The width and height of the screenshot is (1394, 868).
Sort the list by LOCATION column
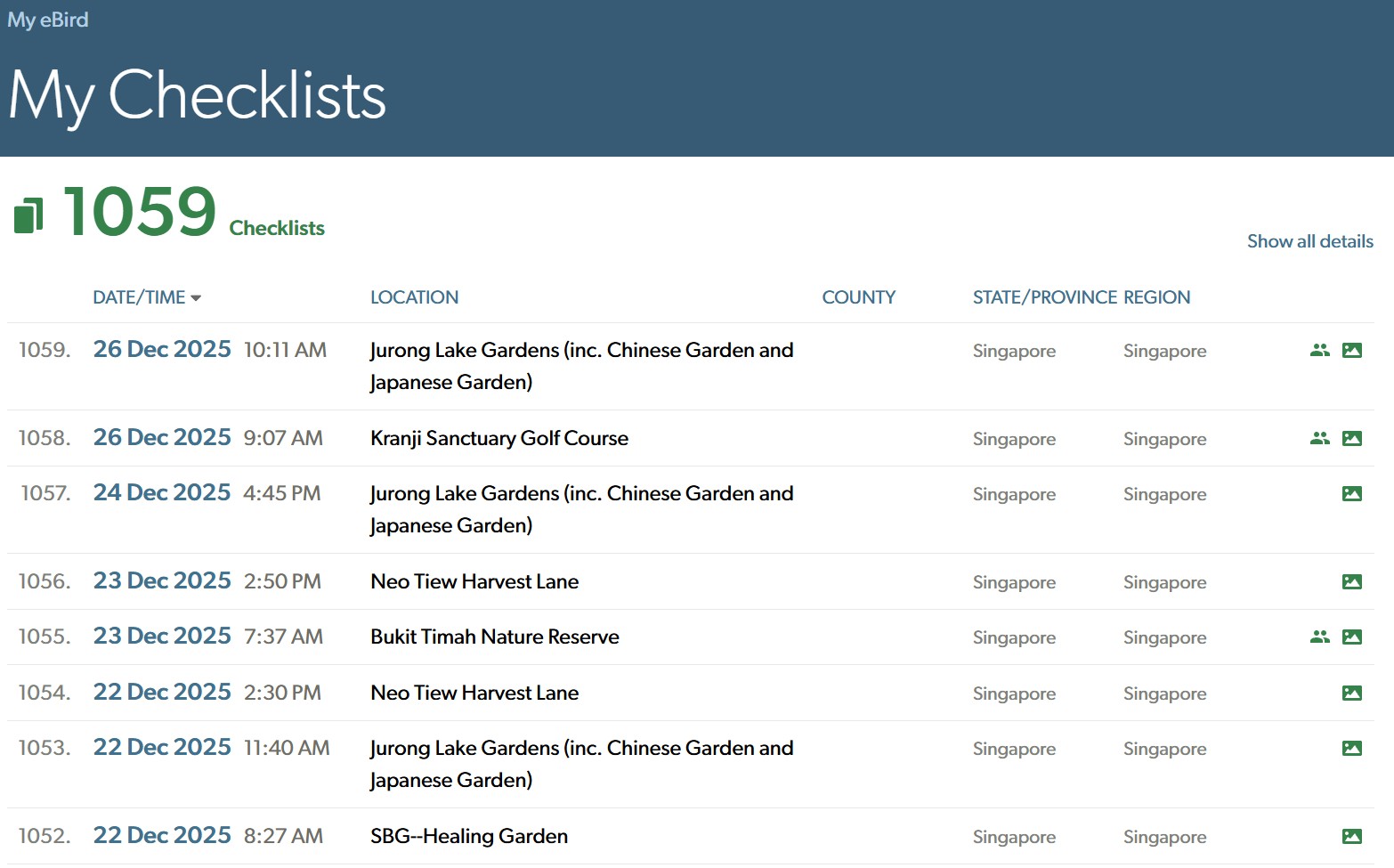[414, 297]
